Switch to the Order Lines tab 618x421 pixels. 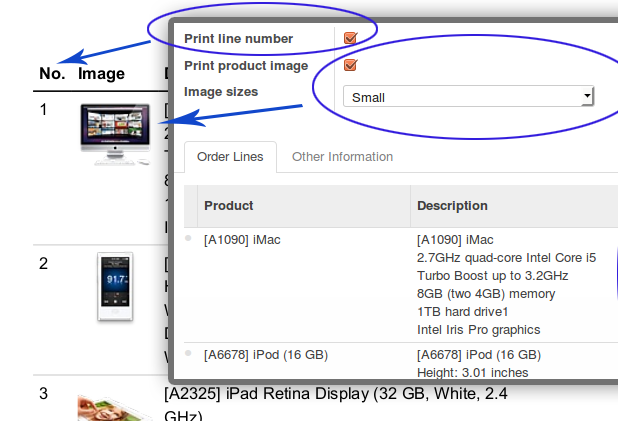[x=230, y=156]
